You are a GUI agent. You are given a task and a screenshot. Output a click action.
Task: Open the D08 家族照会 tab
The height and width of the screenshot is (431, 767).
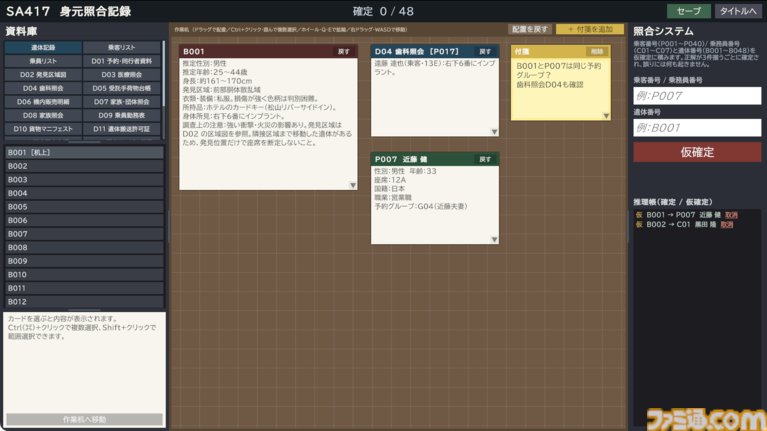point(43,115)
